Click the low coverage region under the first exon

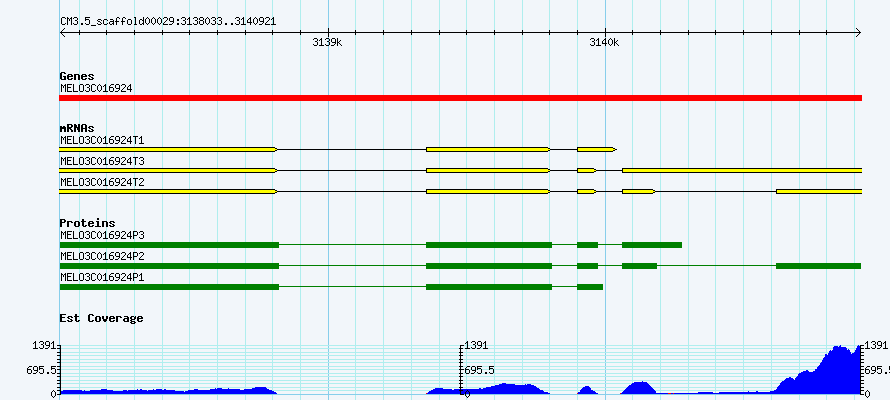(168, 391)
